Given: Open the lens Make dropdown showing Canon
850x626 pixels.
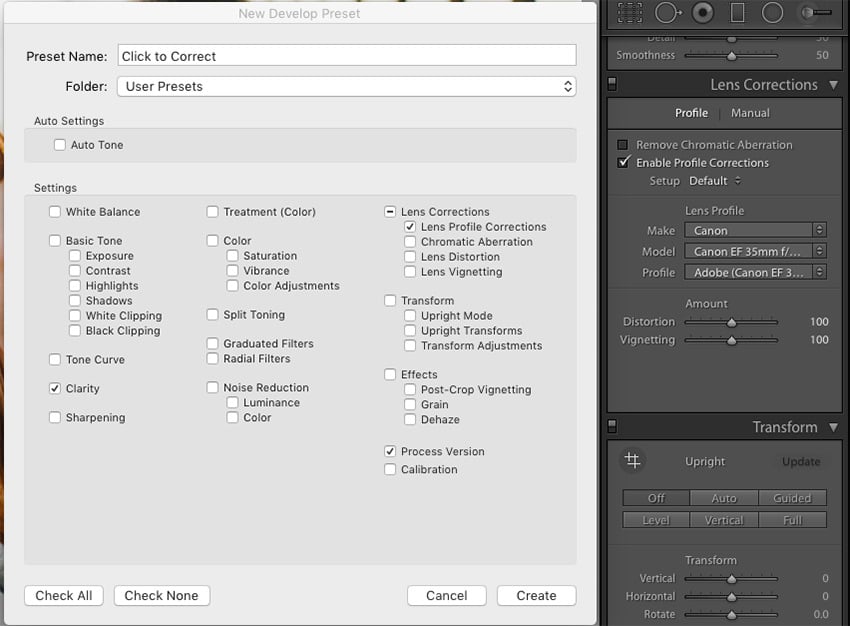Looking at the screenshot, I should [755, 230].
